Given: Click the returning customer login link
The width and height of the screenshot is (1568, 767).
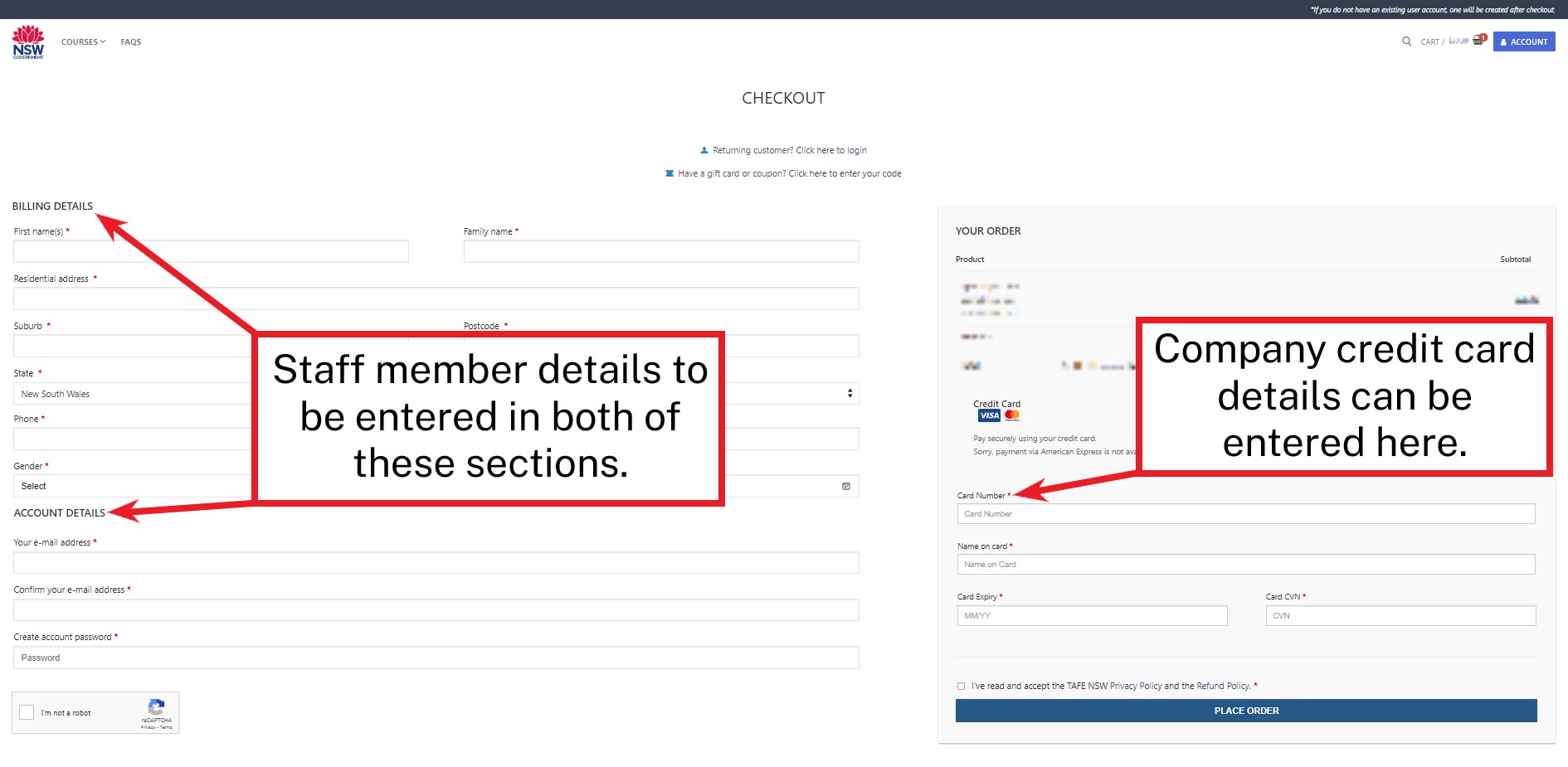Looking at the screenshot, I should pyautogui.click(x=830, y=150).
